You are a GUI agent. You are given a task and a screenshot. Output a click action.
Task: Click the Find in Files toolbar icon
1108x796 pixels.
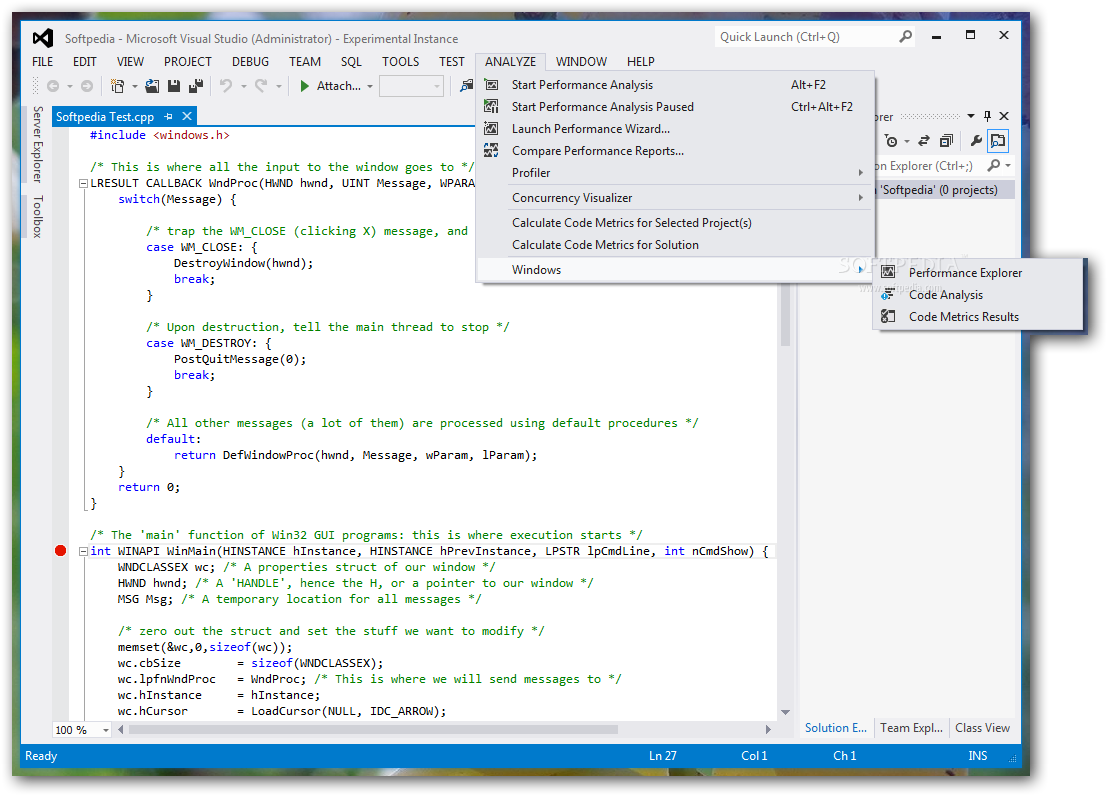click(466, 86)
